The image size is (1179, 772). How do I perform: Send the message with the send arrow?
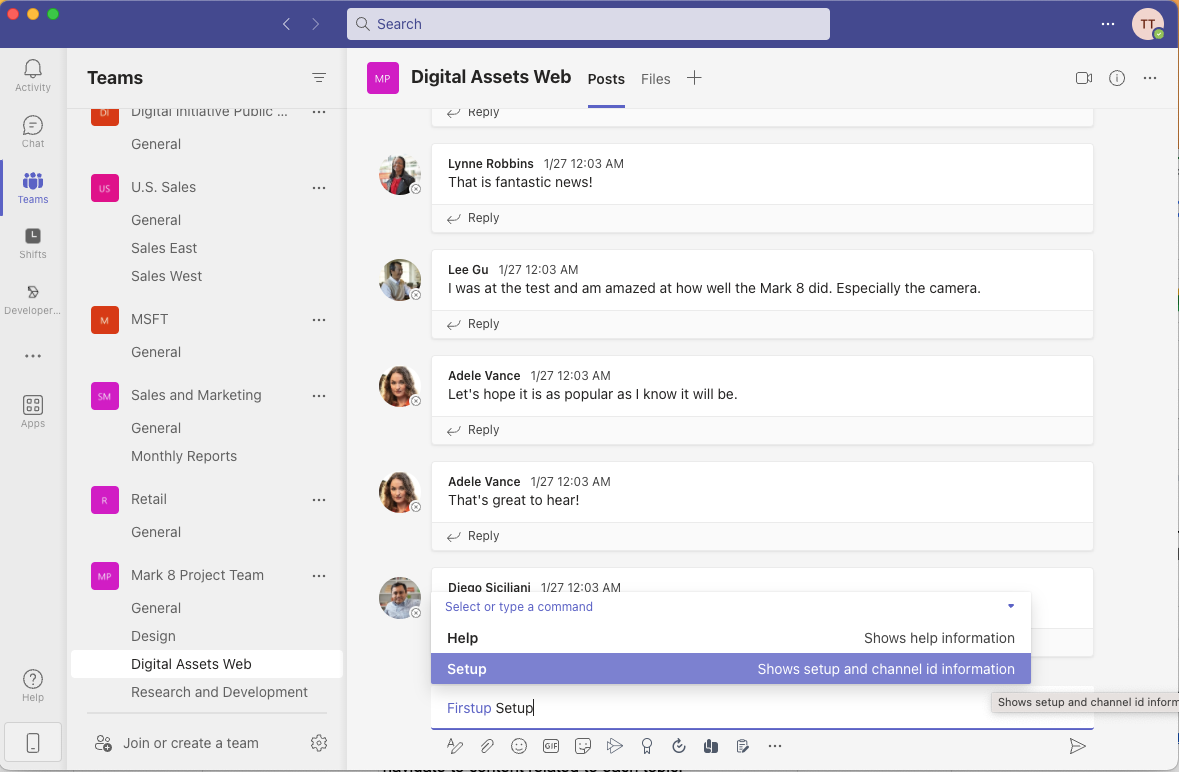(1077, 746)
